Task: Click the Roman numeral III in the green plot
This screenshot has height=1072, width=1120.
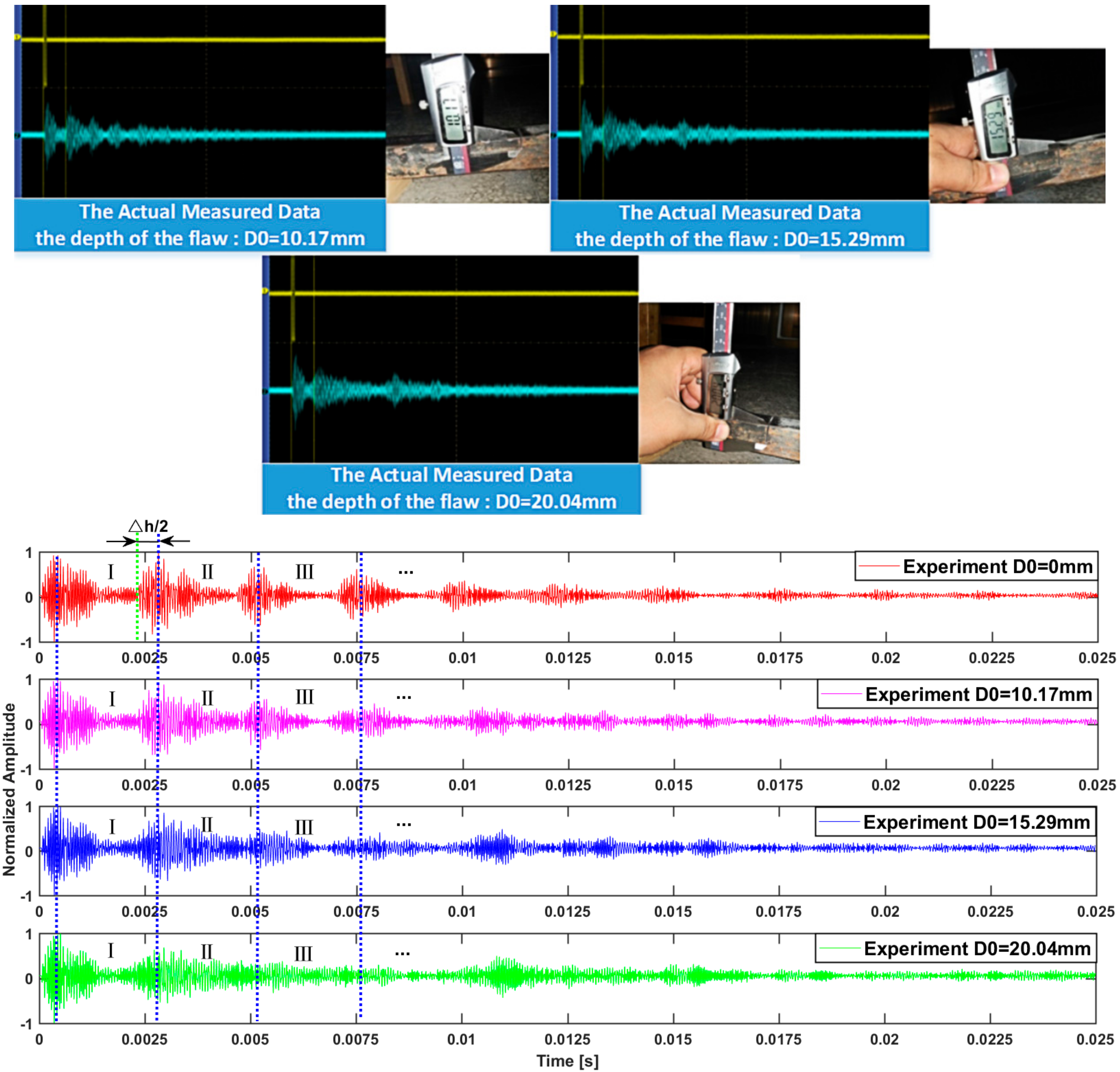Action: pyautogui.click(x=303, y=954)
